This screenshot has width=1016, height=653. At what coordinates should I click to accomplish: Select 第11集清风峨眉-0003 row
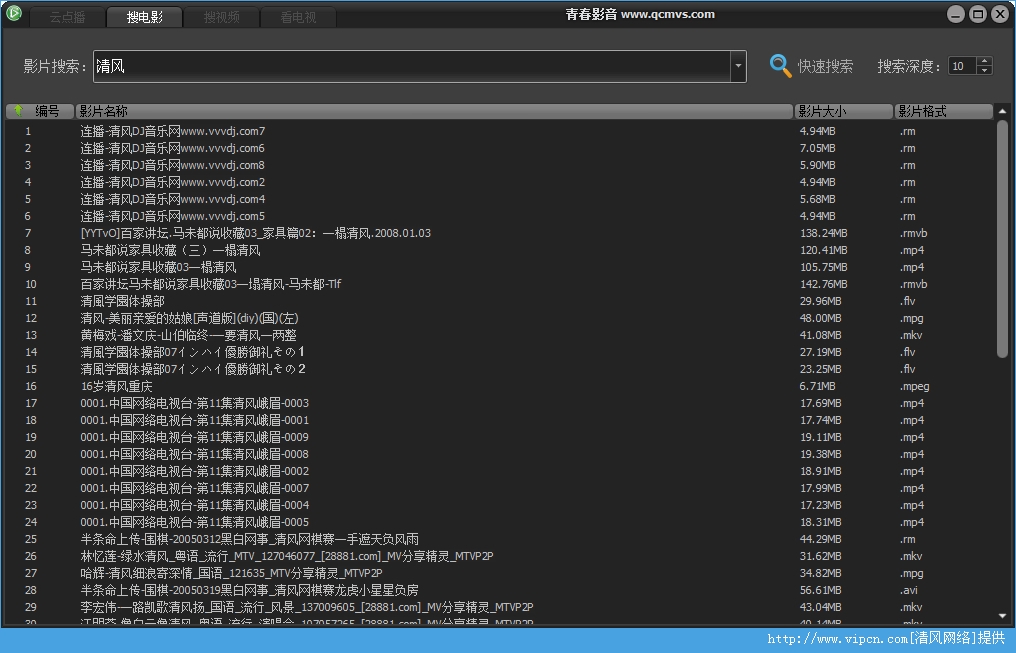pos(499,403)
